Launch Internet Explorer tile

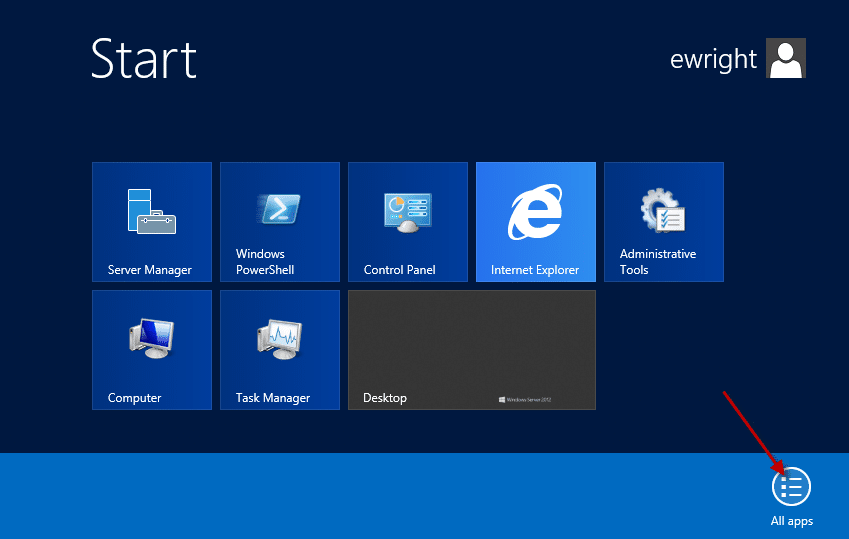(x=535, y=222)
